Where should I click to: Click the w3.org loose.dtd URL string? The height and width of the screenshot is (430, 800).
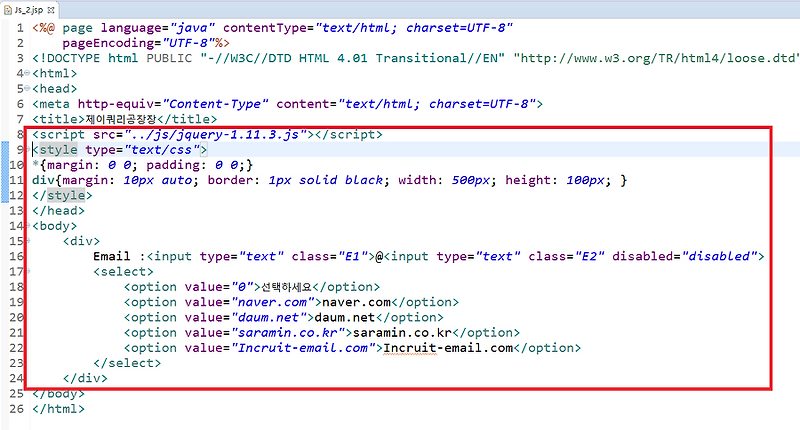[x=656, y=58]
